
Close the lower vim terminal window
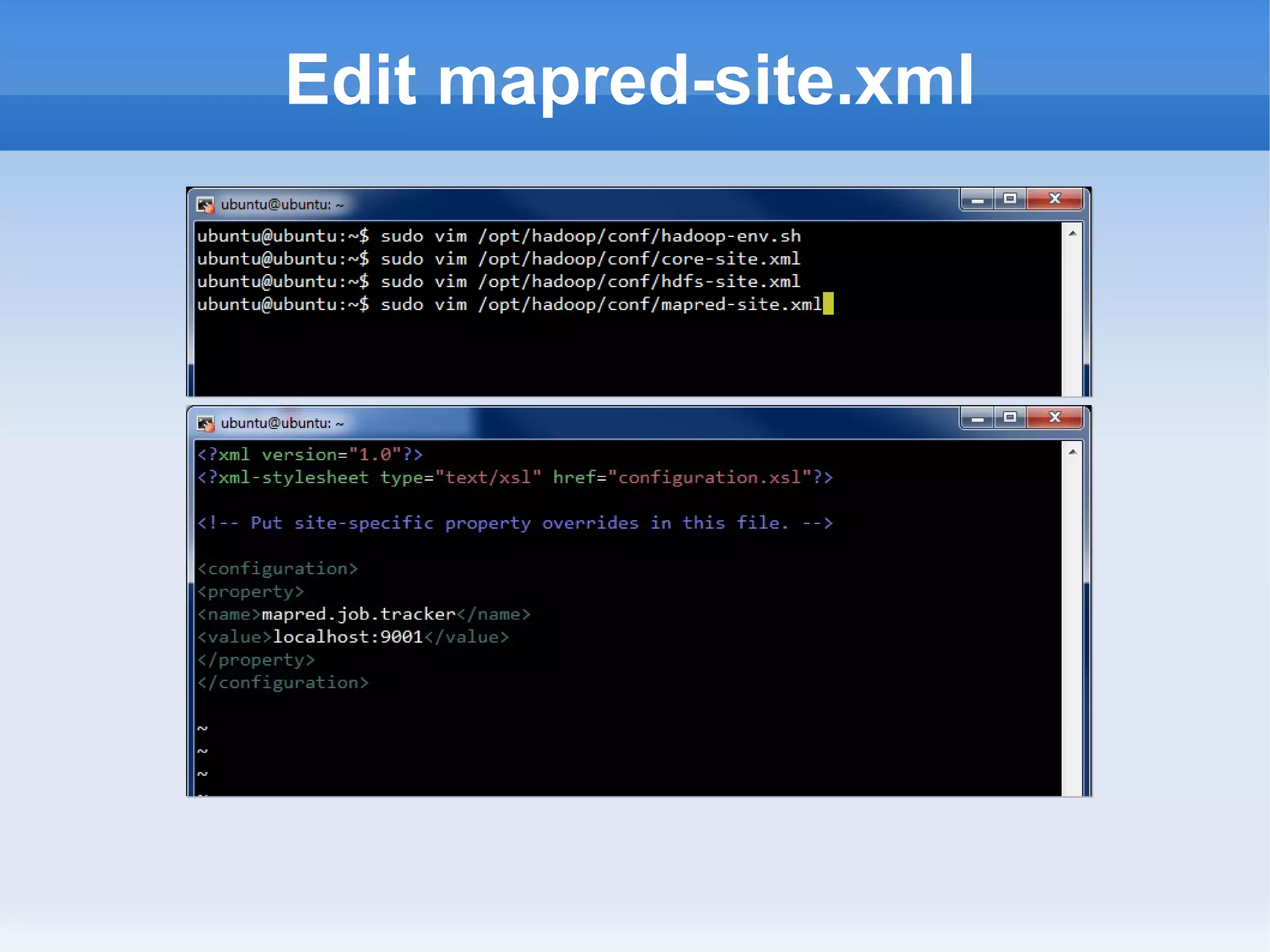pyautogui.click(x=1054, y=417)
